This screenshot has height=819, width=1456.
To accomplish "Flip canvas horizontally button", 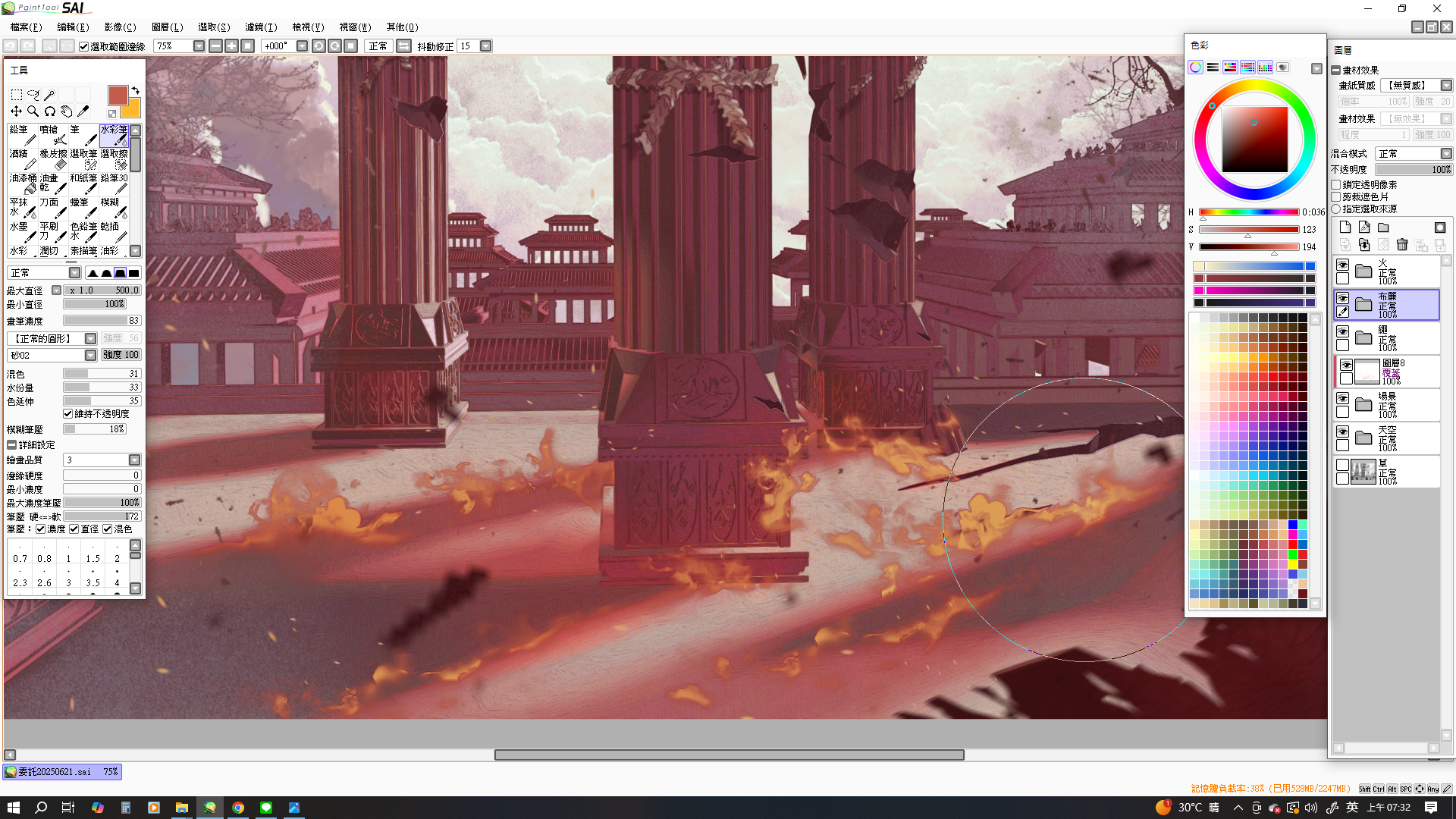I will point(404,46).
